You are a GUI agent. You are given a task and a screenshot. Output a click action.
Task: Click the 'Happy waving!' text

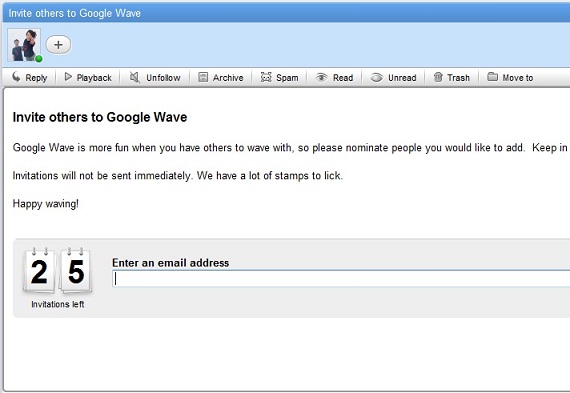46,204
